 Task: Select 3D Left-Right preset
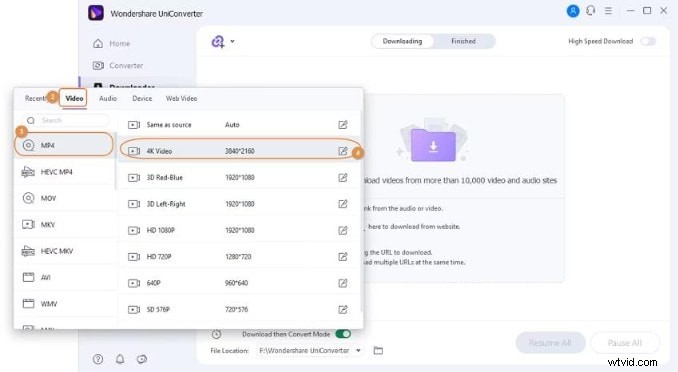point(239,204)
